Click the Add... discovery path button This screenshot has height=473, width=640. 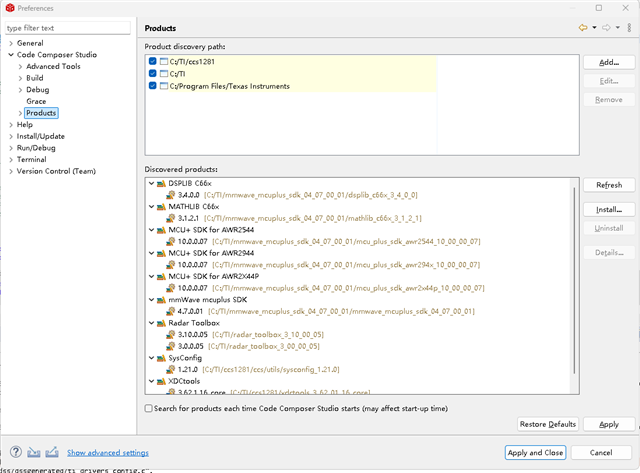(609, 62)
